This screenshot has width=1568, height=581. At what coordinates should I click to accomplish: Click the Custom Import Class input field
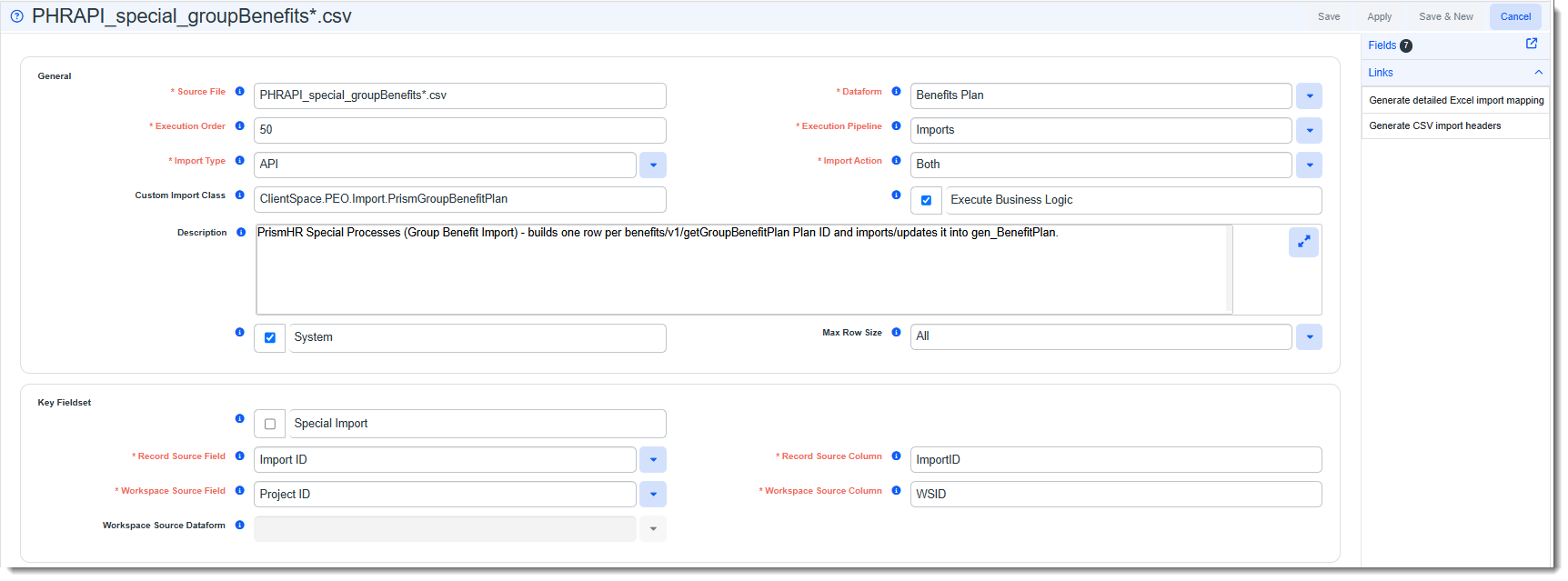tap(460, 199)
